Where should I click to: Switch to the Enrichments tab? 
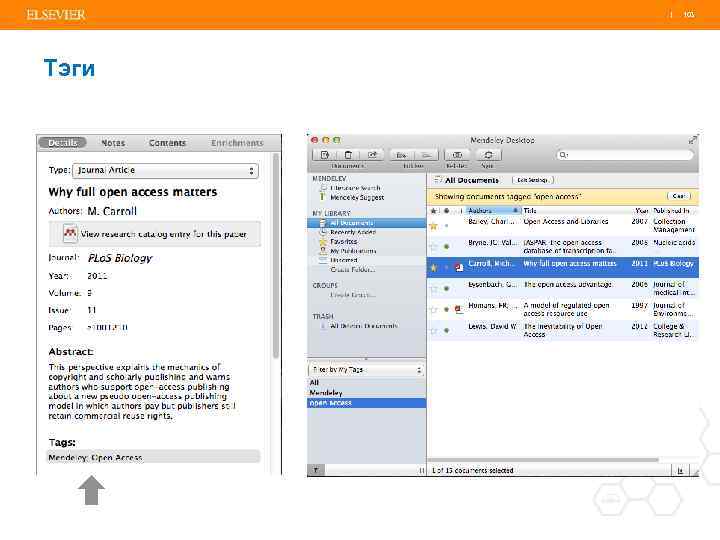pyautogui.click(x=237, y=143)
